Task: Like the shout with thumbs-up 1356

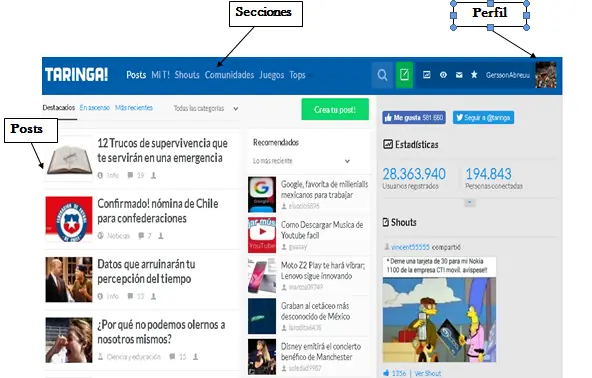Action: [386, 373]
